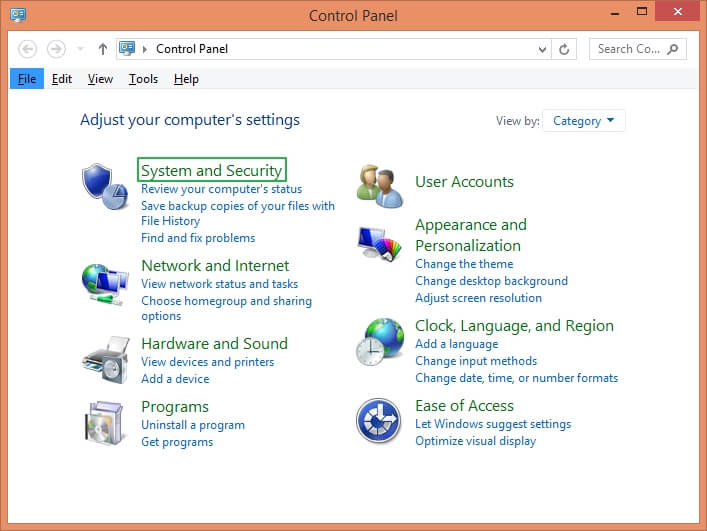
Task: Click the Clock, Language, and Region icon
Action: 380,342
